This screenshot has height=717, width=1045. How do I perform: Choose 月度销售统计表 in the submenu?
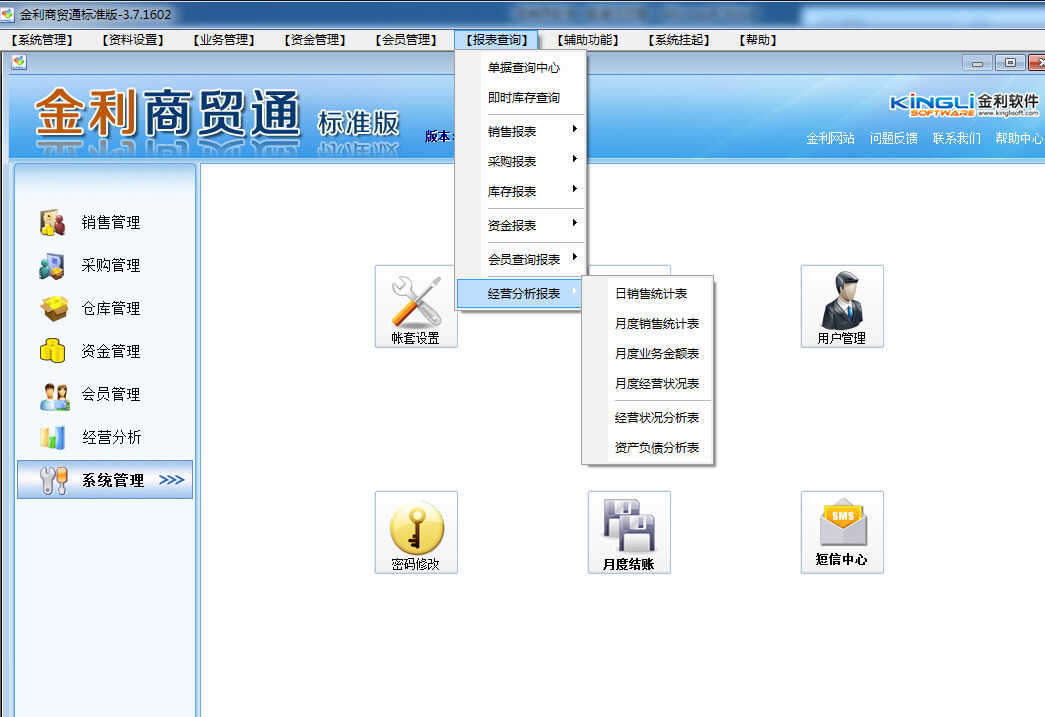tap(656, 324)
